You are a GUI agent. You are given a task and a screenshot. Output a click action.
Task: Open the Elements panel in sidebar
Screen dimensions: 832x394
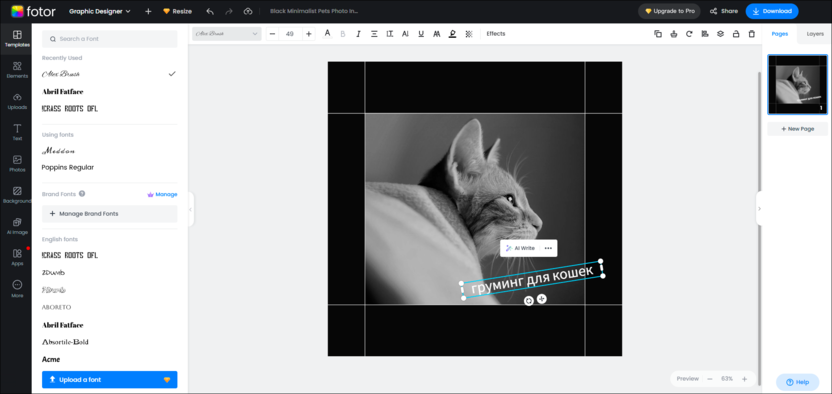pyautogui.click(x=17, y=70)
